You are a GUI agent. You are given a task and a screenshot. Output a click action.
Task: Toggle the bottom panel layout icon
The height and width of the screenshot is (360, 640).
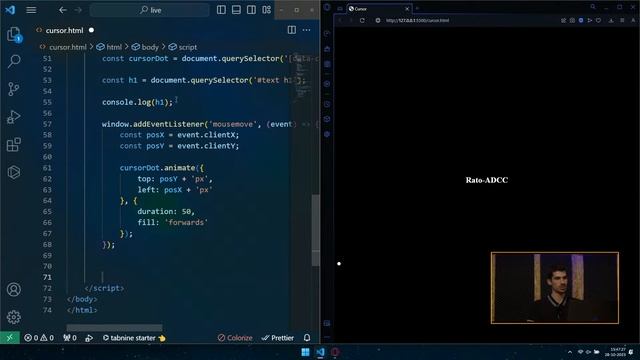236,10
